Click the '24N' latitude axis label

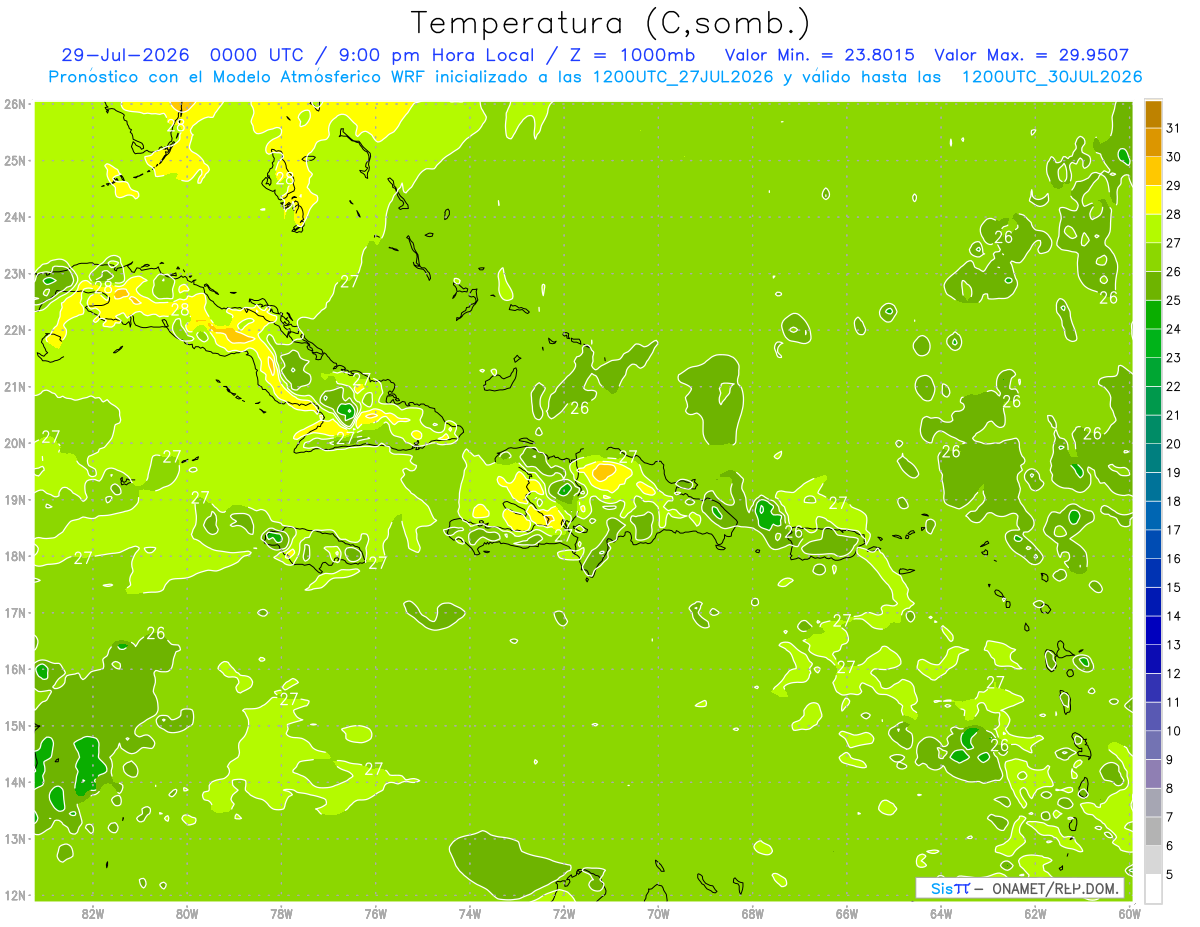click(x=14, y=217)
